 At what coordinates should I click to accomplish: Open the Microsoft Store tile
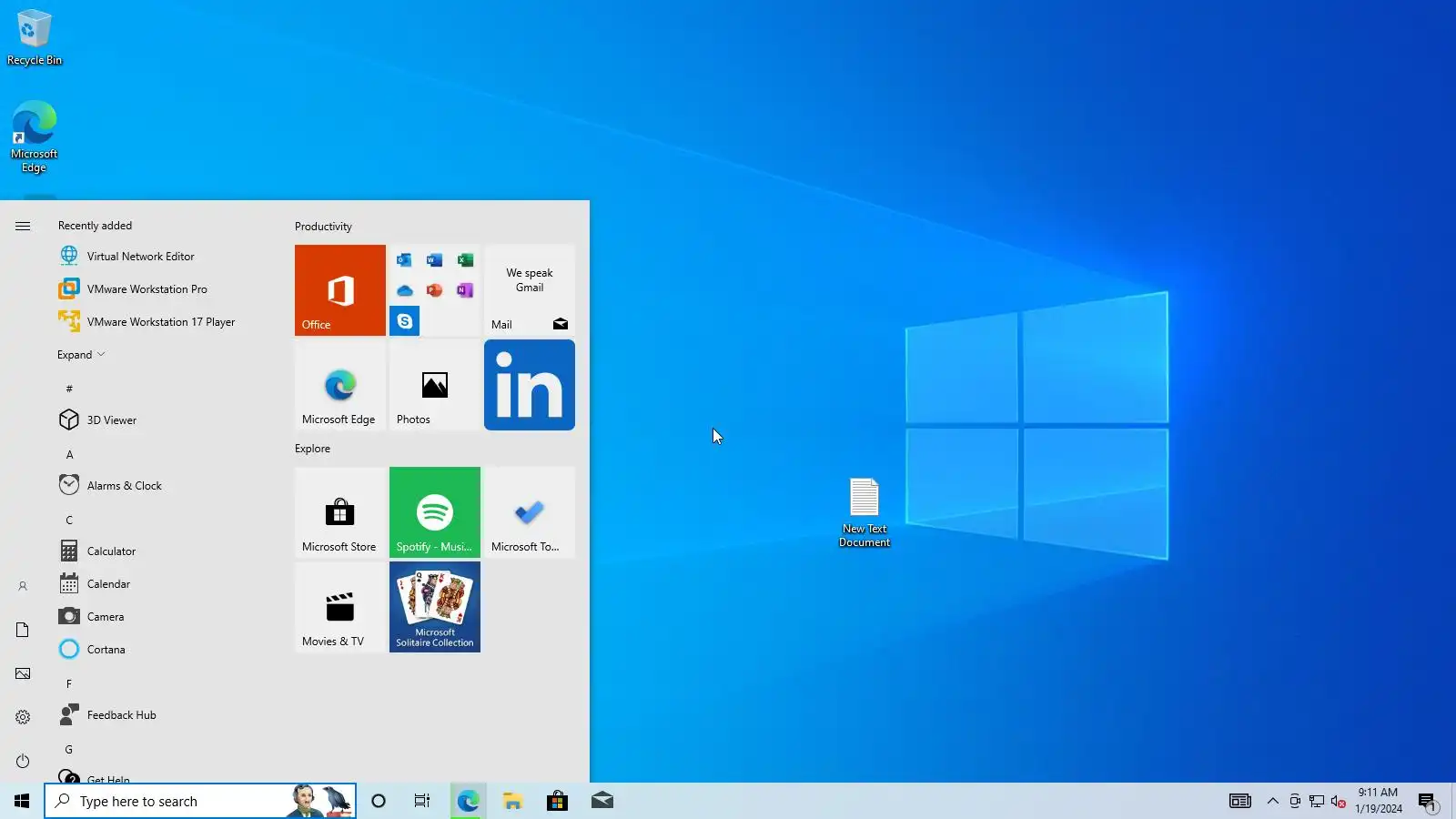click(340, 512)
